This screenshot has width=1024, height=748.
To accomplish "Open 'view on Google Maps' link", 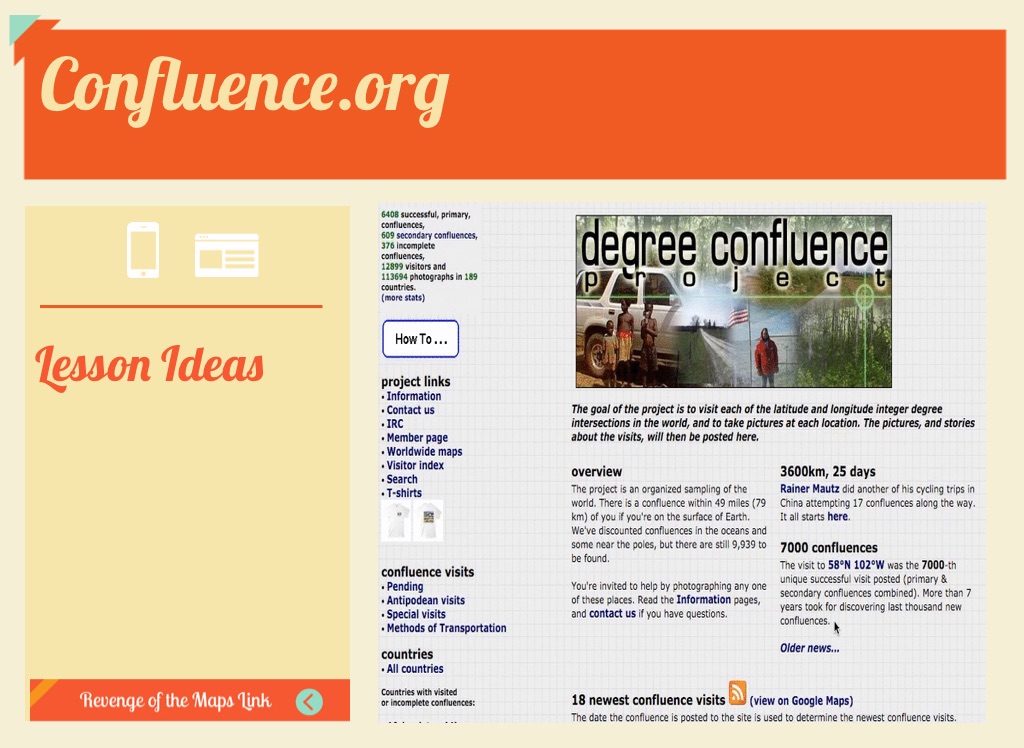I will click(x=801, y=700).
